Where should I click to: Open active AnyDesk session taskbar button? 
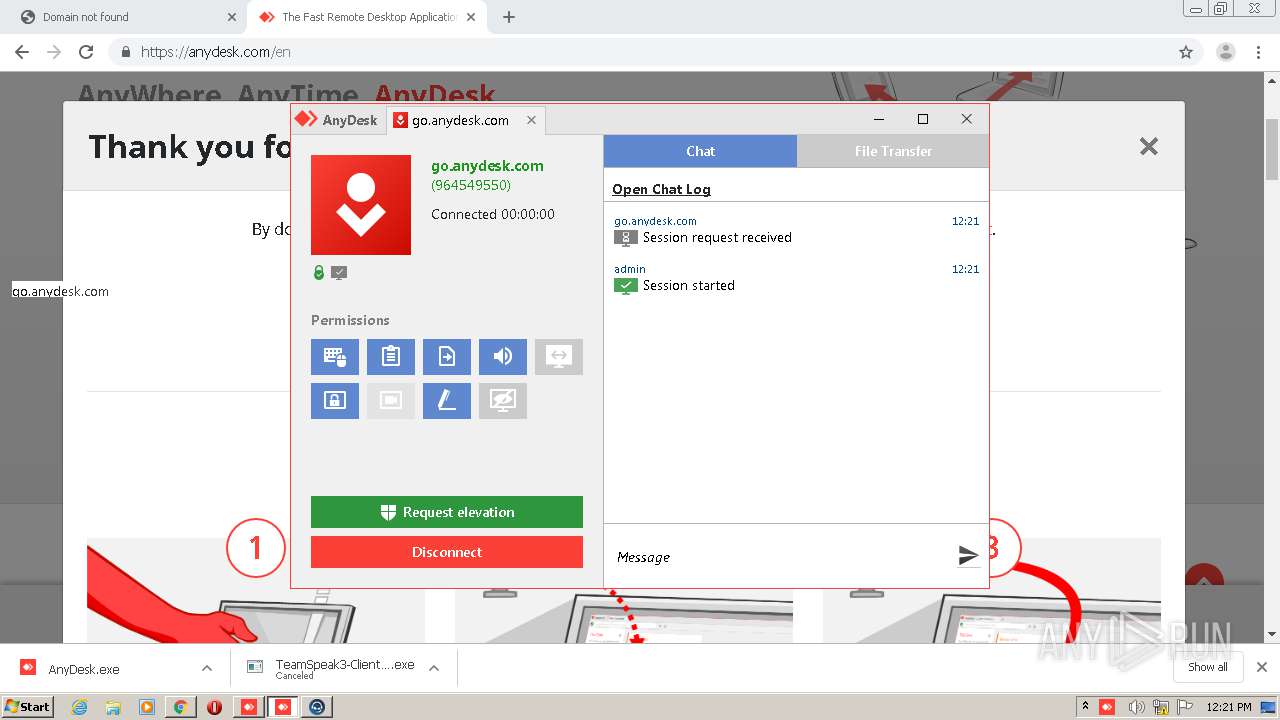coord(283,707)
